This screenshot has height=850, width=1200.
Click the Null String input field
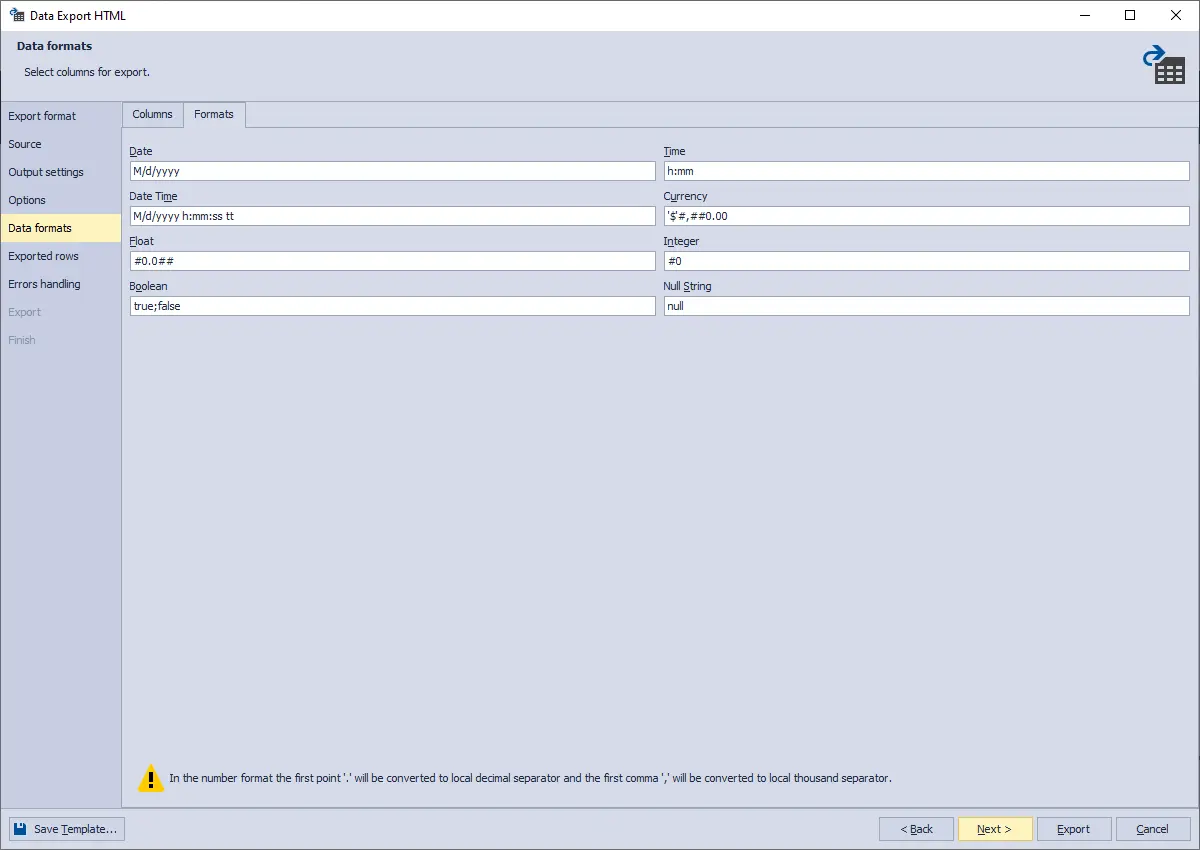click(926, 305)
